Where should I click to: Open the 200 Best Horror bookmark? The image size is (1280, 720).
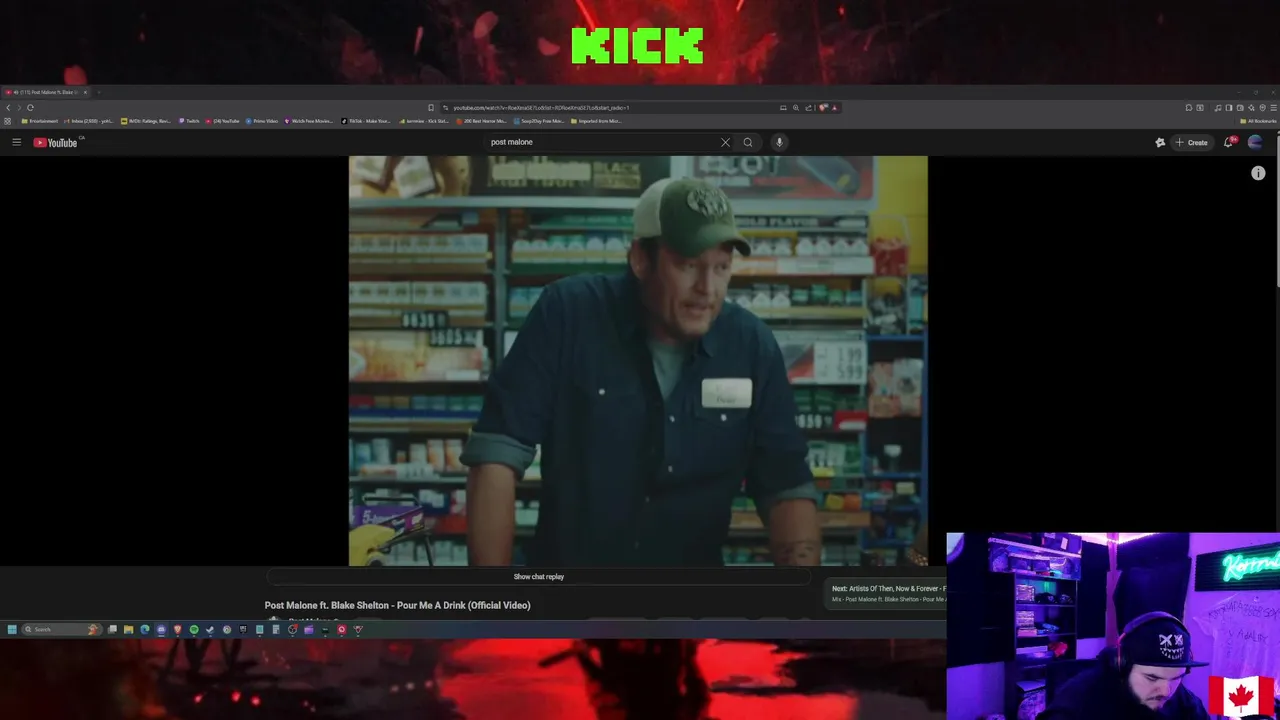click(481, 121)
